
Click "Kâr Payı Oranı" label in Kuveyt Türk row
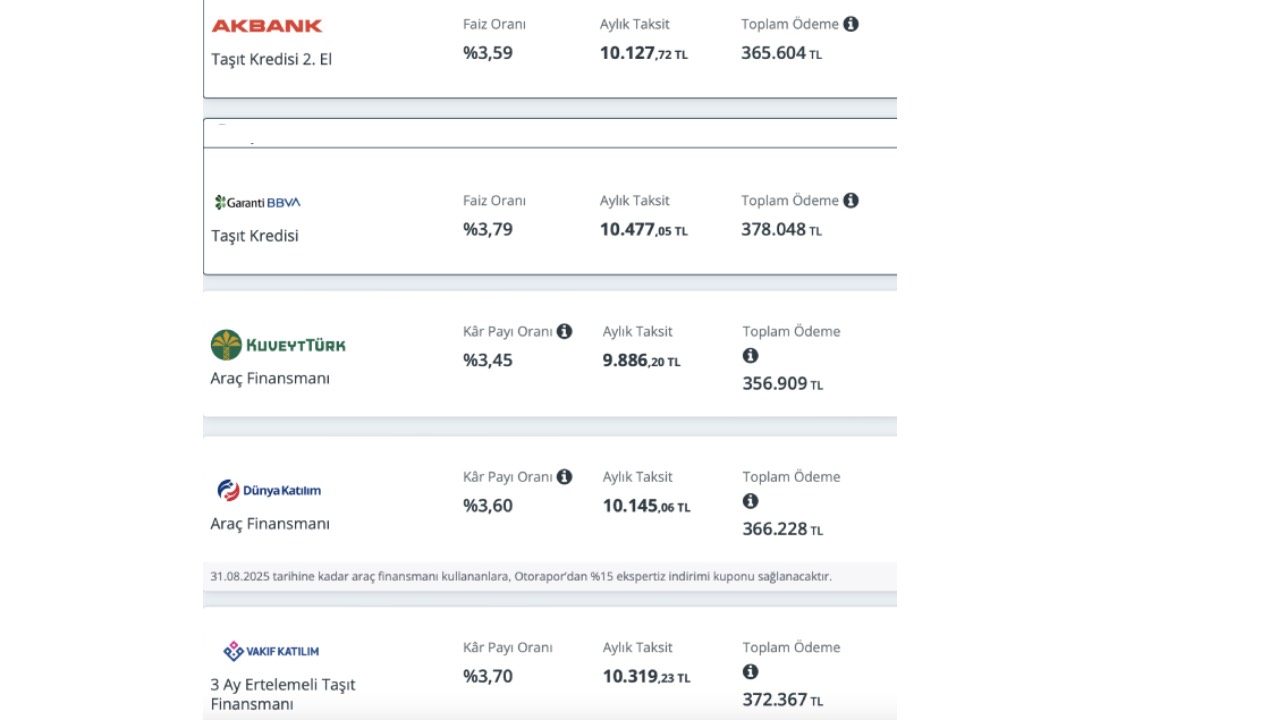[508, 332]
